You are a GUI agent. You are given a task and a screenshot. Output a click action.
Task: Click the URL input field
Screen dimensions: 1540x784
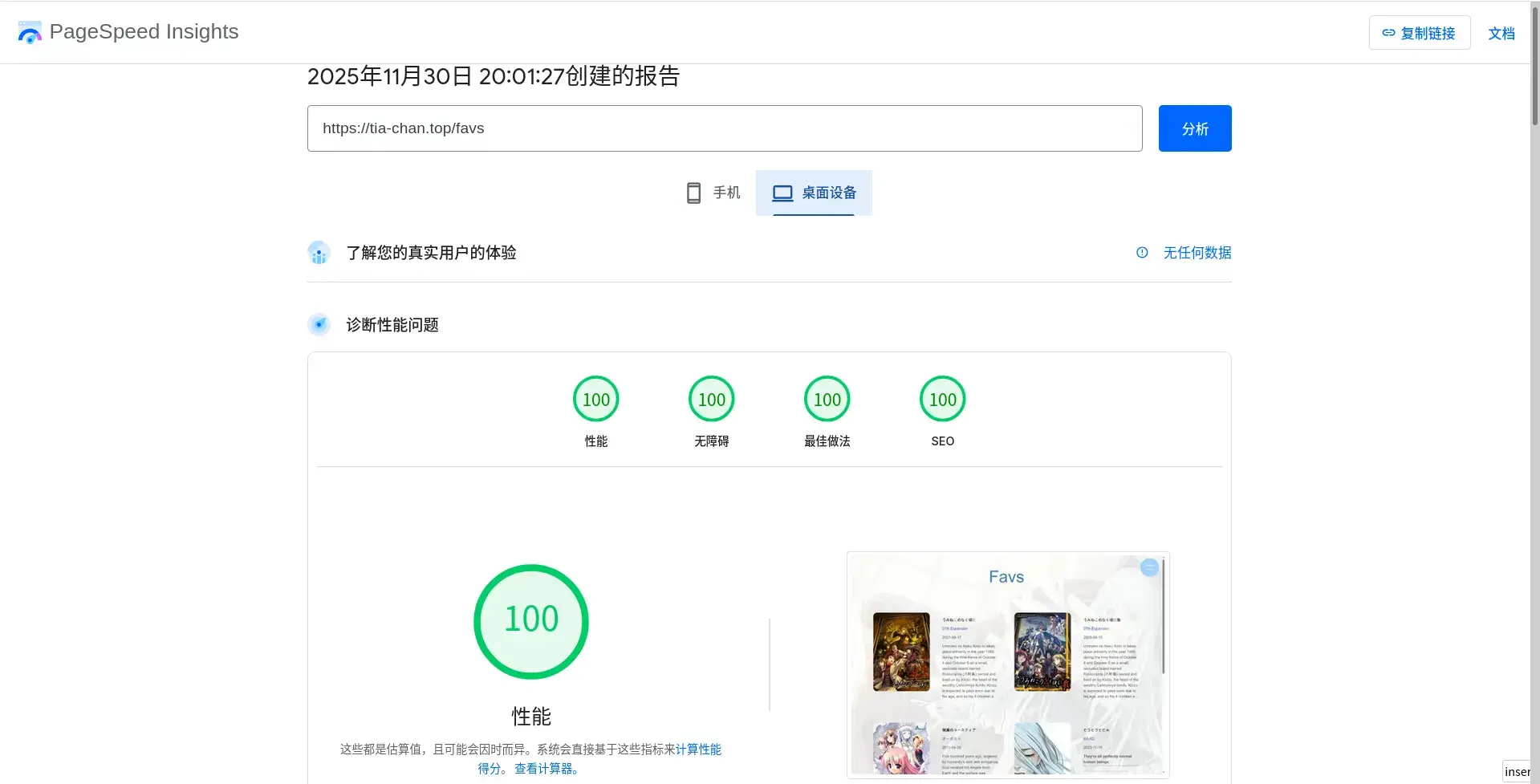(724, 128)
